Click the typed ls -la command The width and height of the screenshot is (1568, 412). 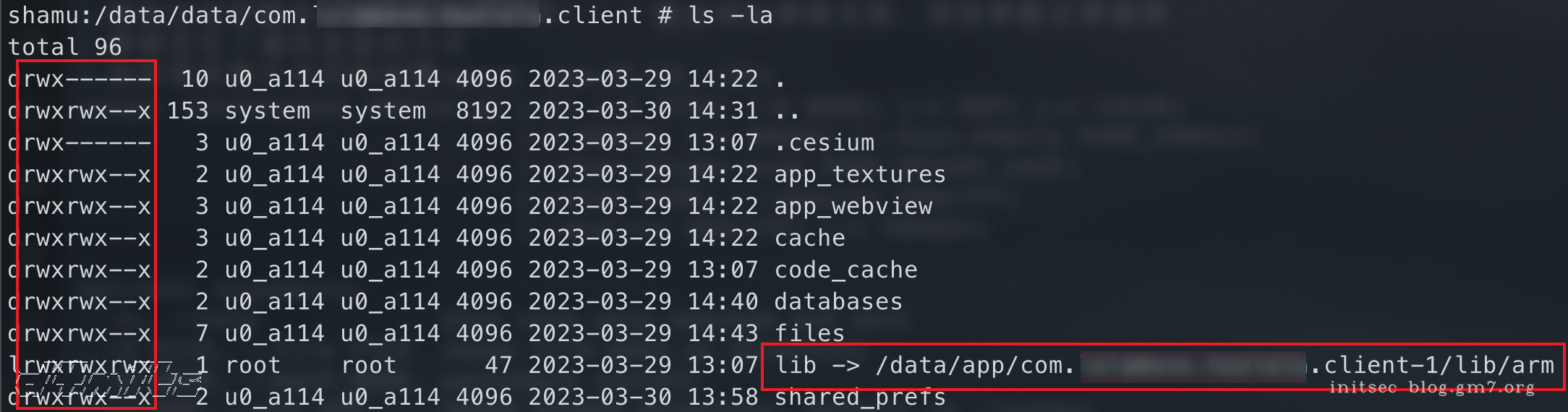(x=730, y=15)
